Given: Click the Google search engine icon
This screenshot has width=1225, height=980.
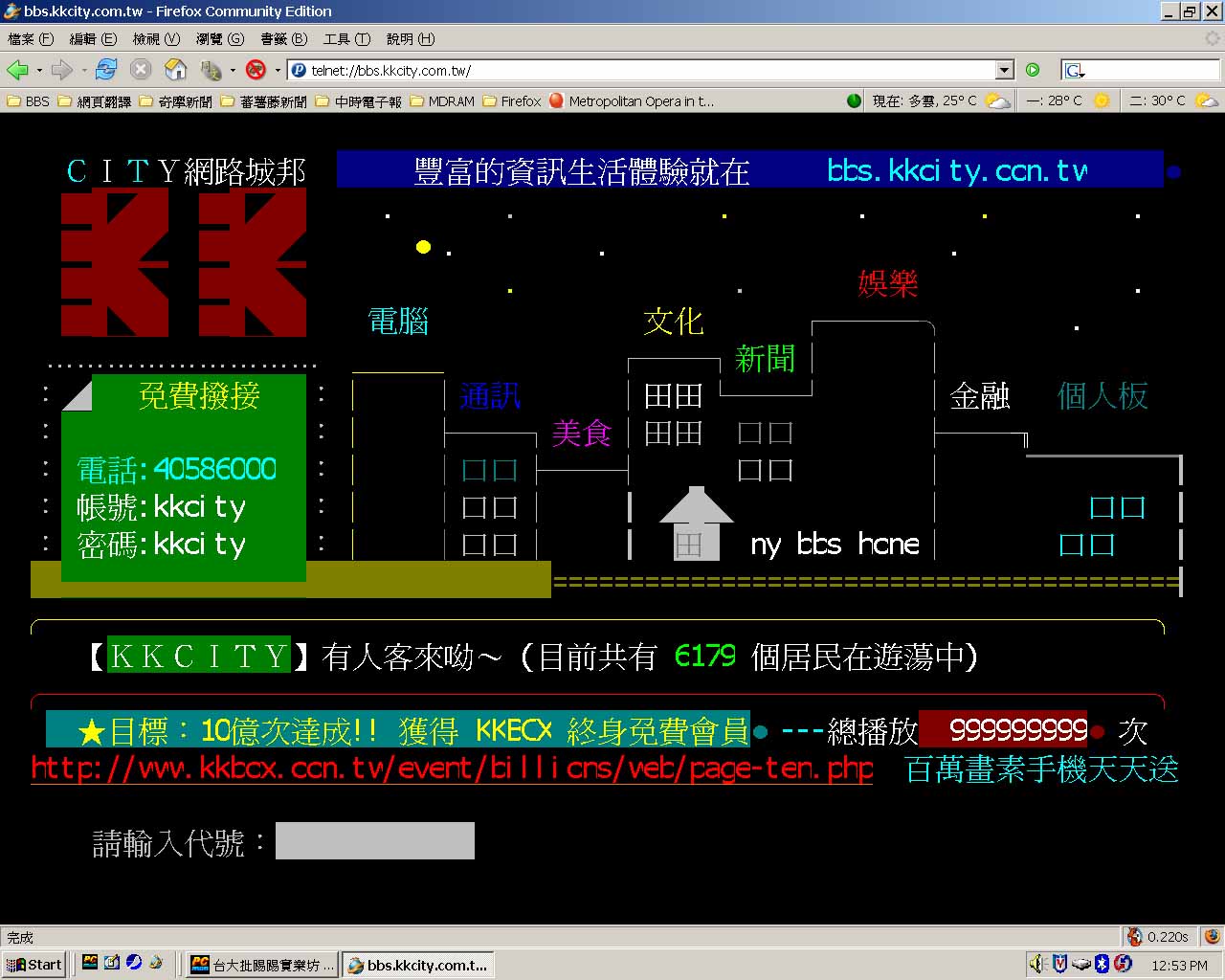Looking at the screenshot, I should pos(1074,70).
